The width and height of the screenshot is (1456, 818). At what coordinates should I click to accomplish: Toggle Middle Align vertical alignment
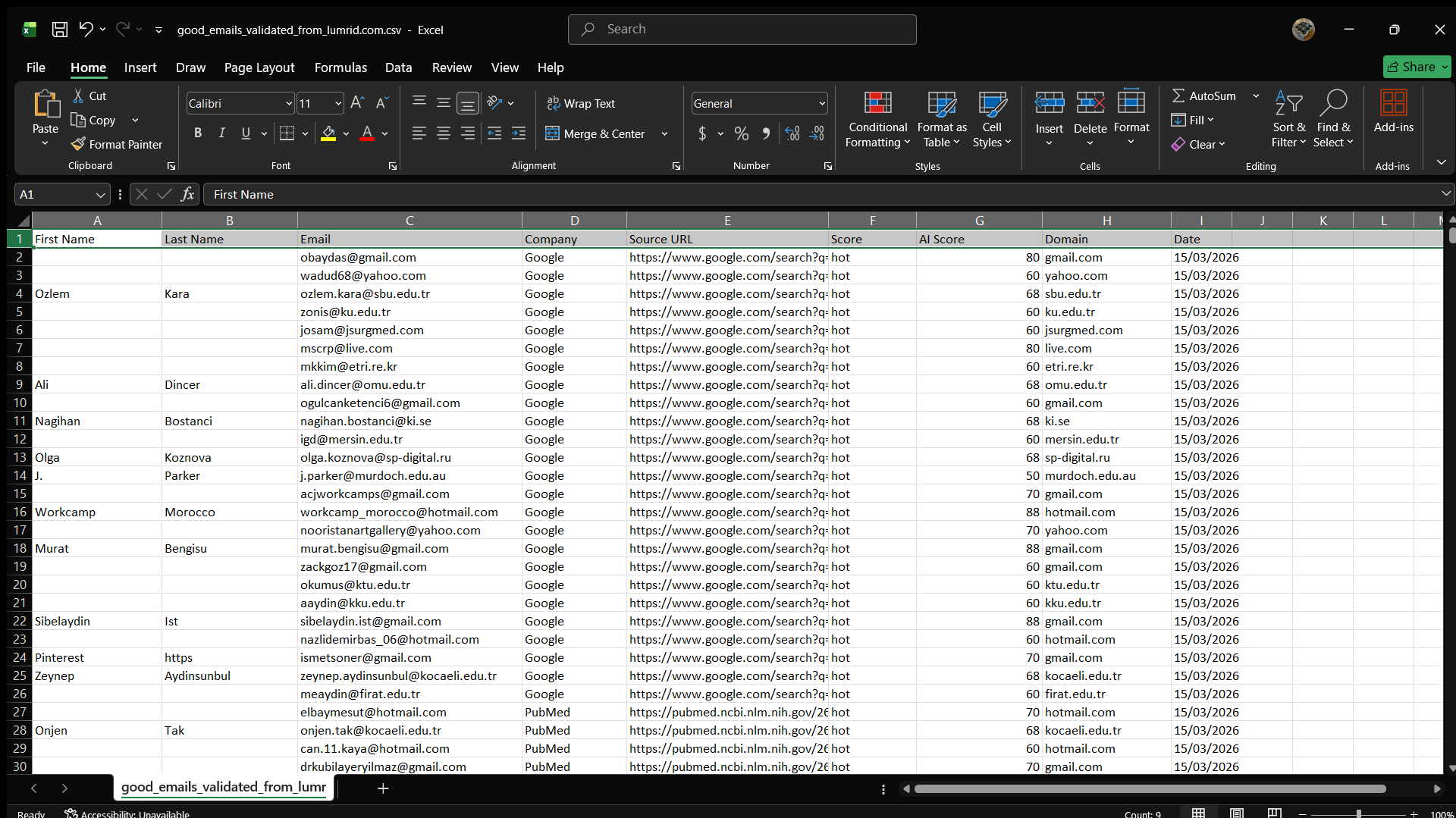pos(444,103)
